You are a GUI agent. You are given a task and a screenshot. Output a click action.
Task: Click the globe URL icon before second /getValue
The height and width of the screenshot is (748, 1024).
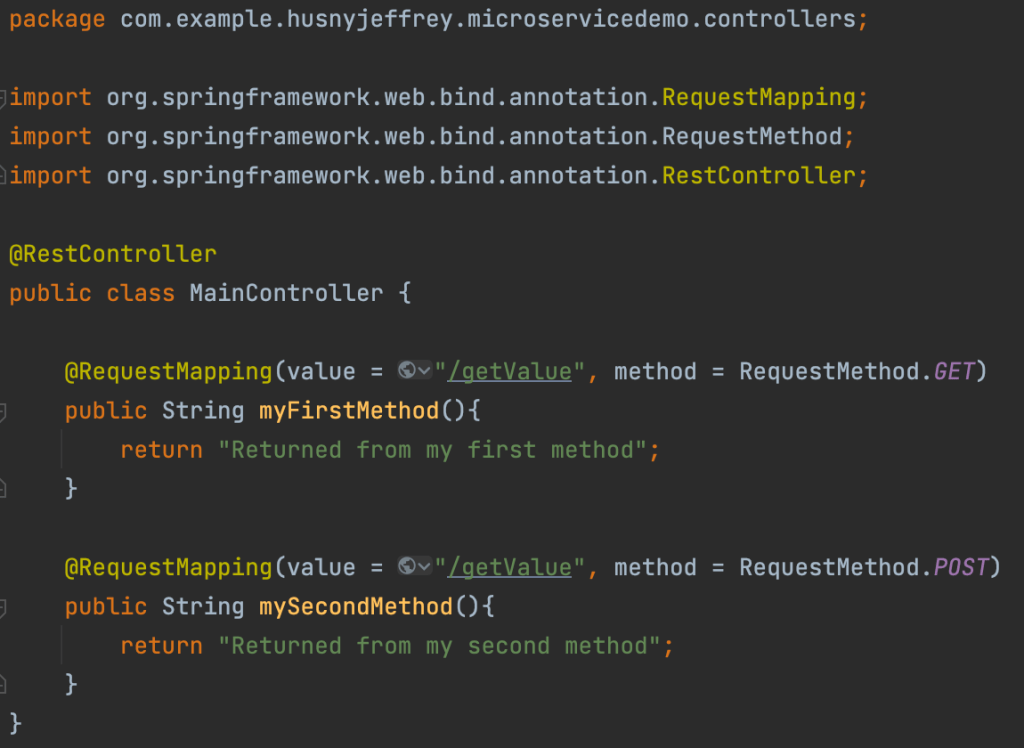(407, 566)
